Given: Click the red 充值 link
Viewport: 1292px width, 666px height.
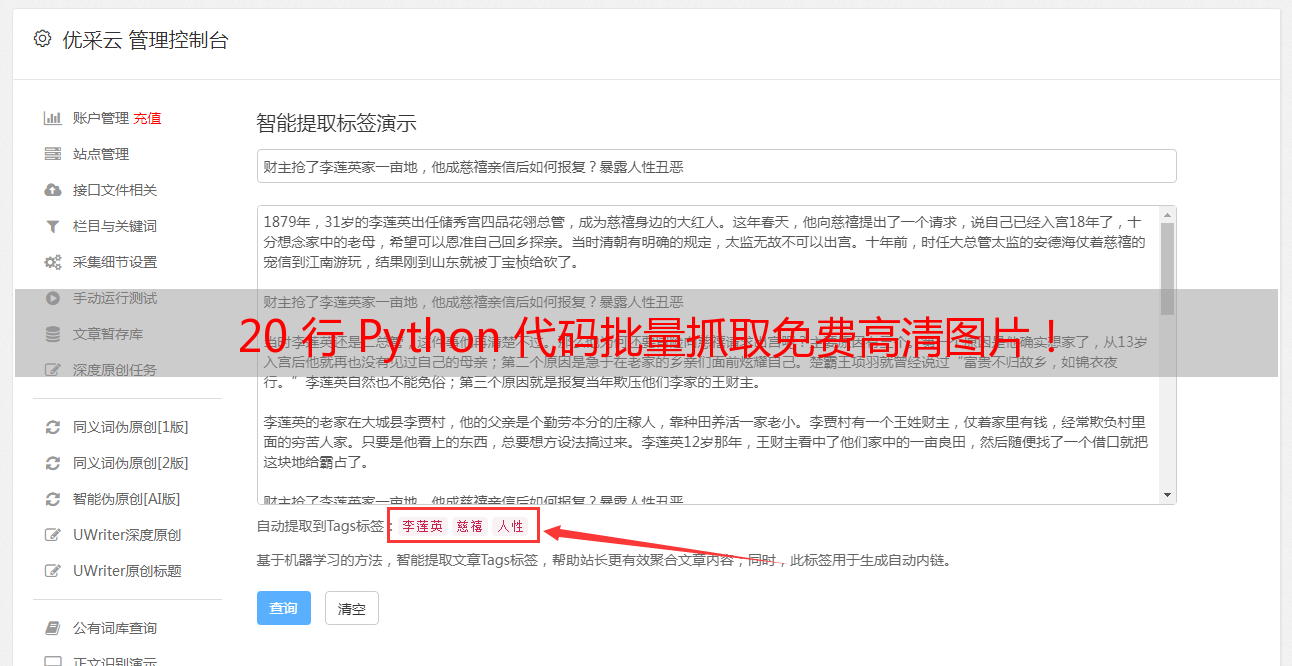Looking at the screenshot, I should pyautogui.click(x=147, y=118).
